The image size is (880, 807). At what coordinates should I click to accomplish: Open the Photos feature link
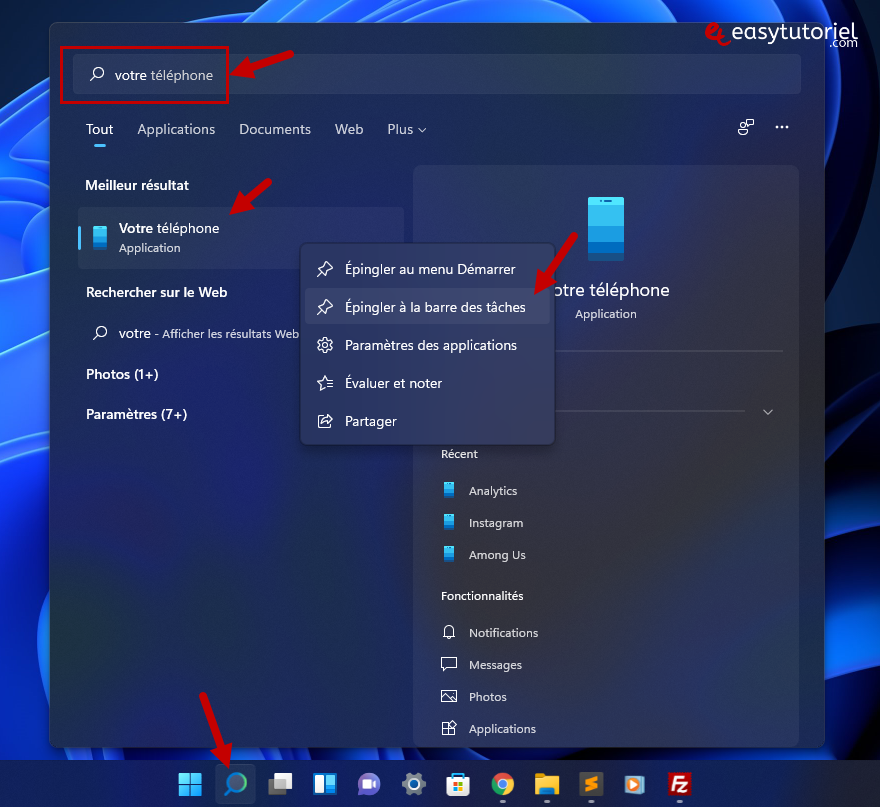[488, 696]
